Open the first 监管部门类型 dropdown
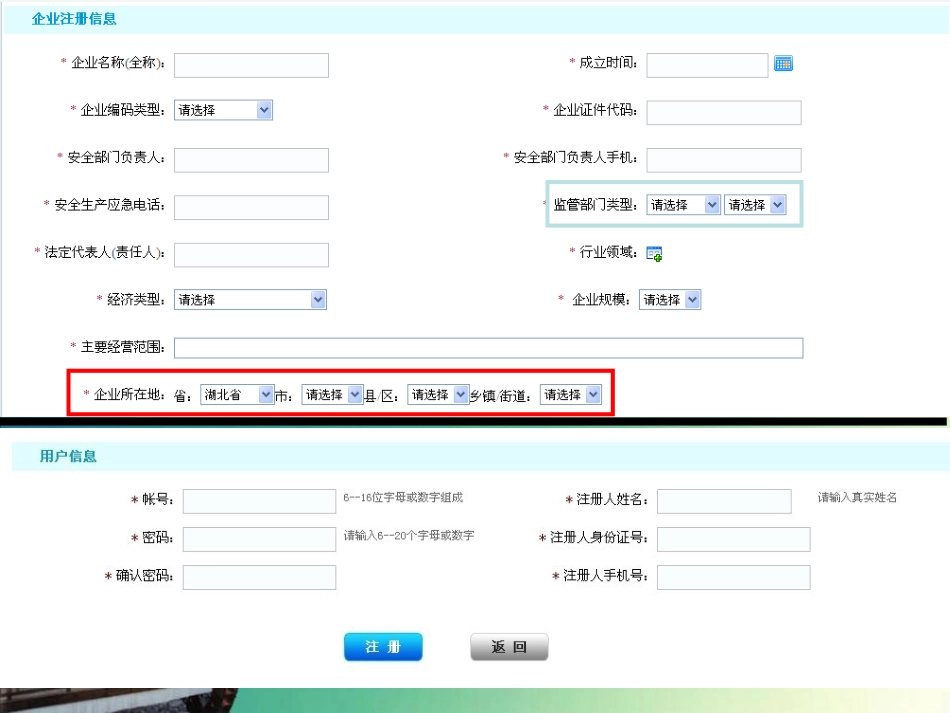This screenshot has height=713, width=950. 683,205
